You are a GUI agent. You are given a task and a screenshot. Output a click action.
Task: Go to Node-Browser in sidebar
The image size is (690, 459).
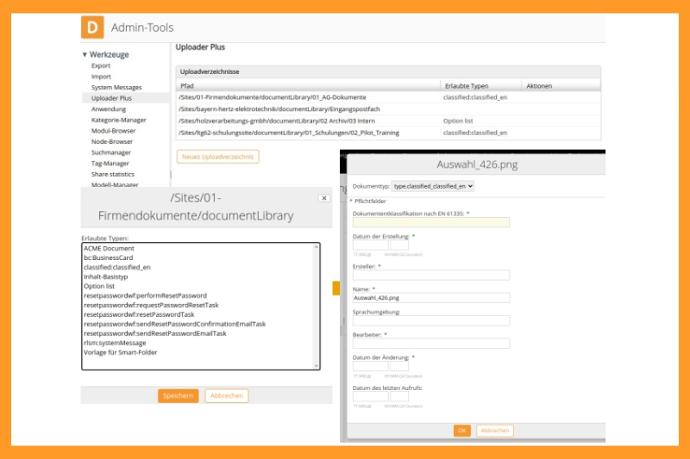click(112, 142)
